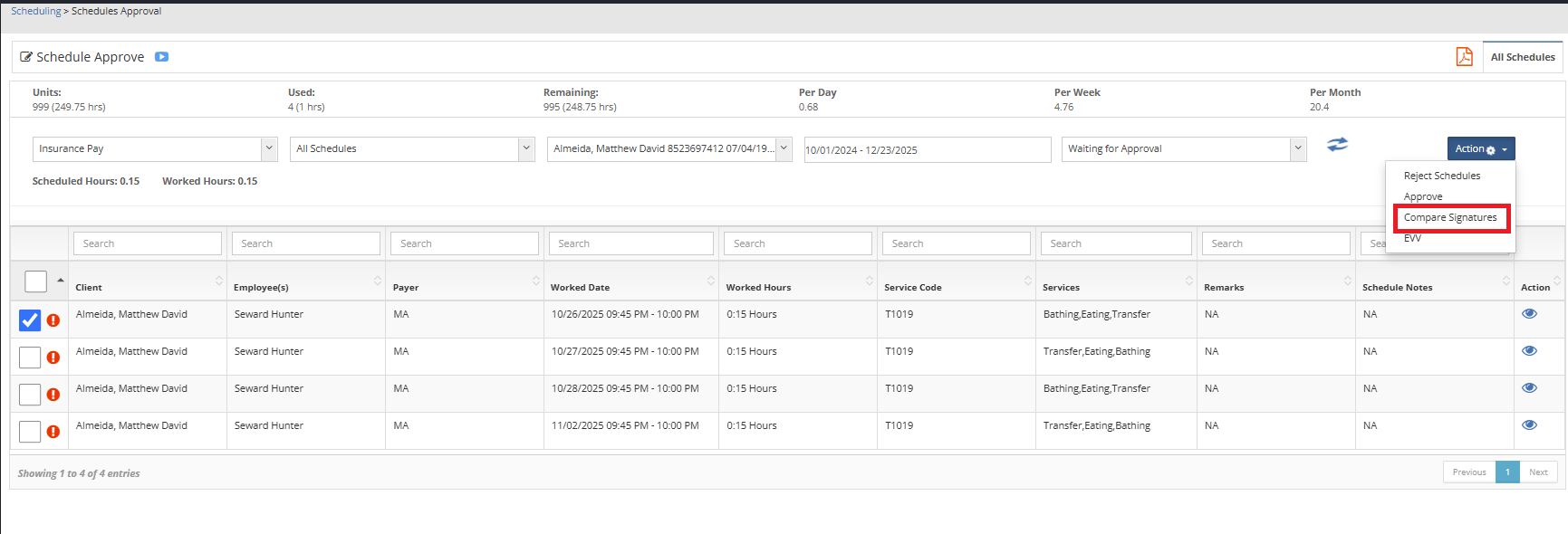Click red alert icon on first row

pos(53,320)
